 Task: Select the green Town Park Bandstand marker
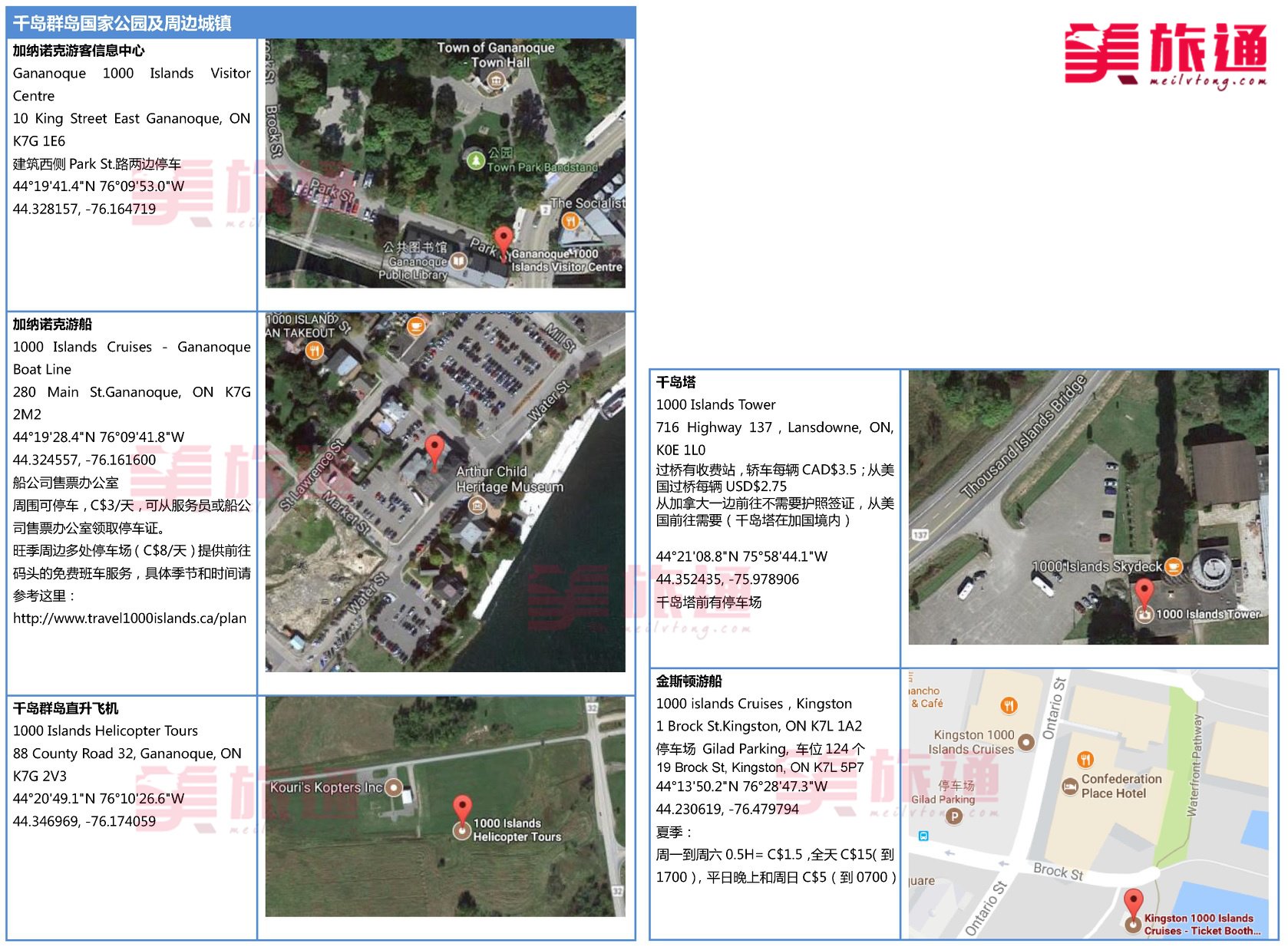click(x=476, y=160)
